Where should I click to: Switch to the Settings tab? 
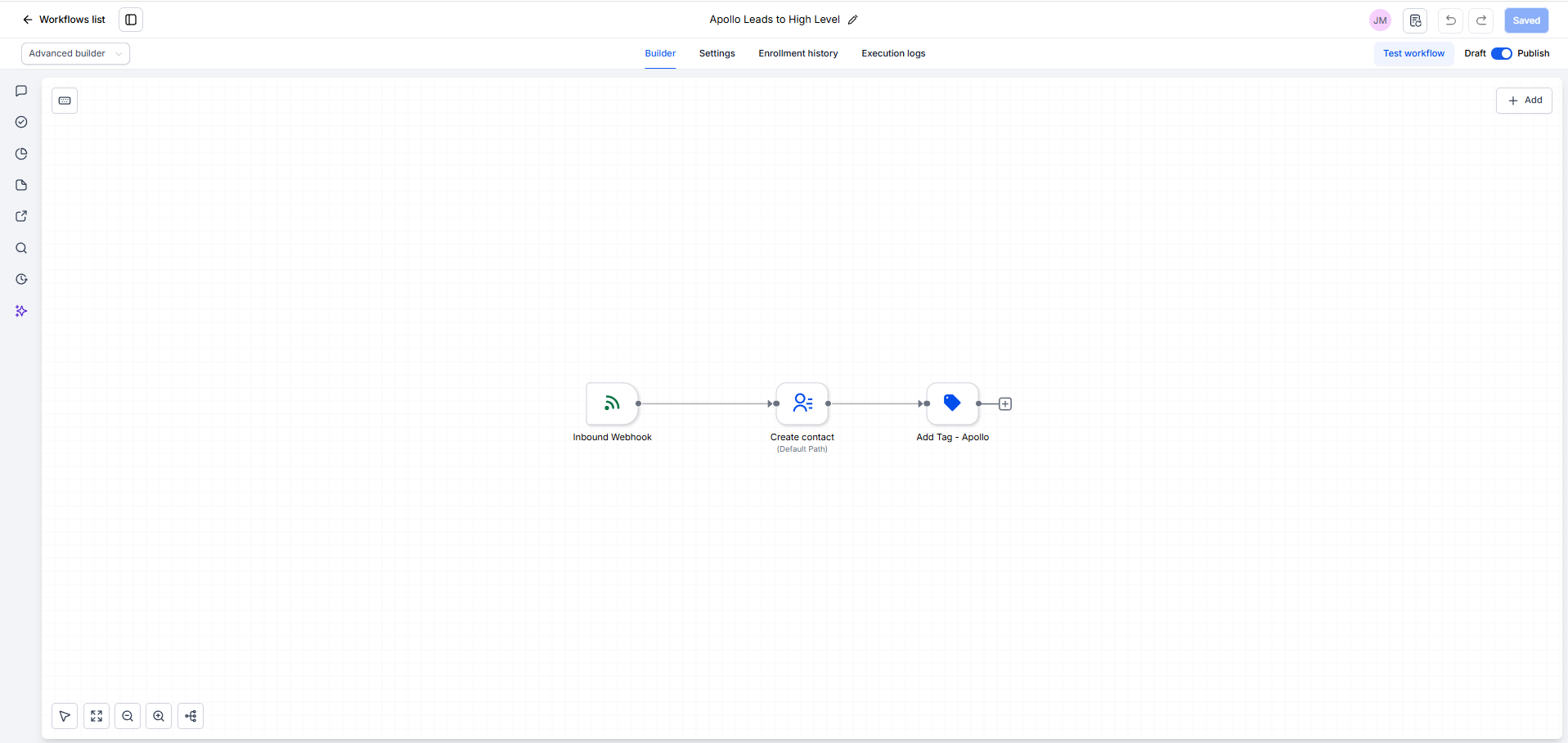click(x=717, y=53)
